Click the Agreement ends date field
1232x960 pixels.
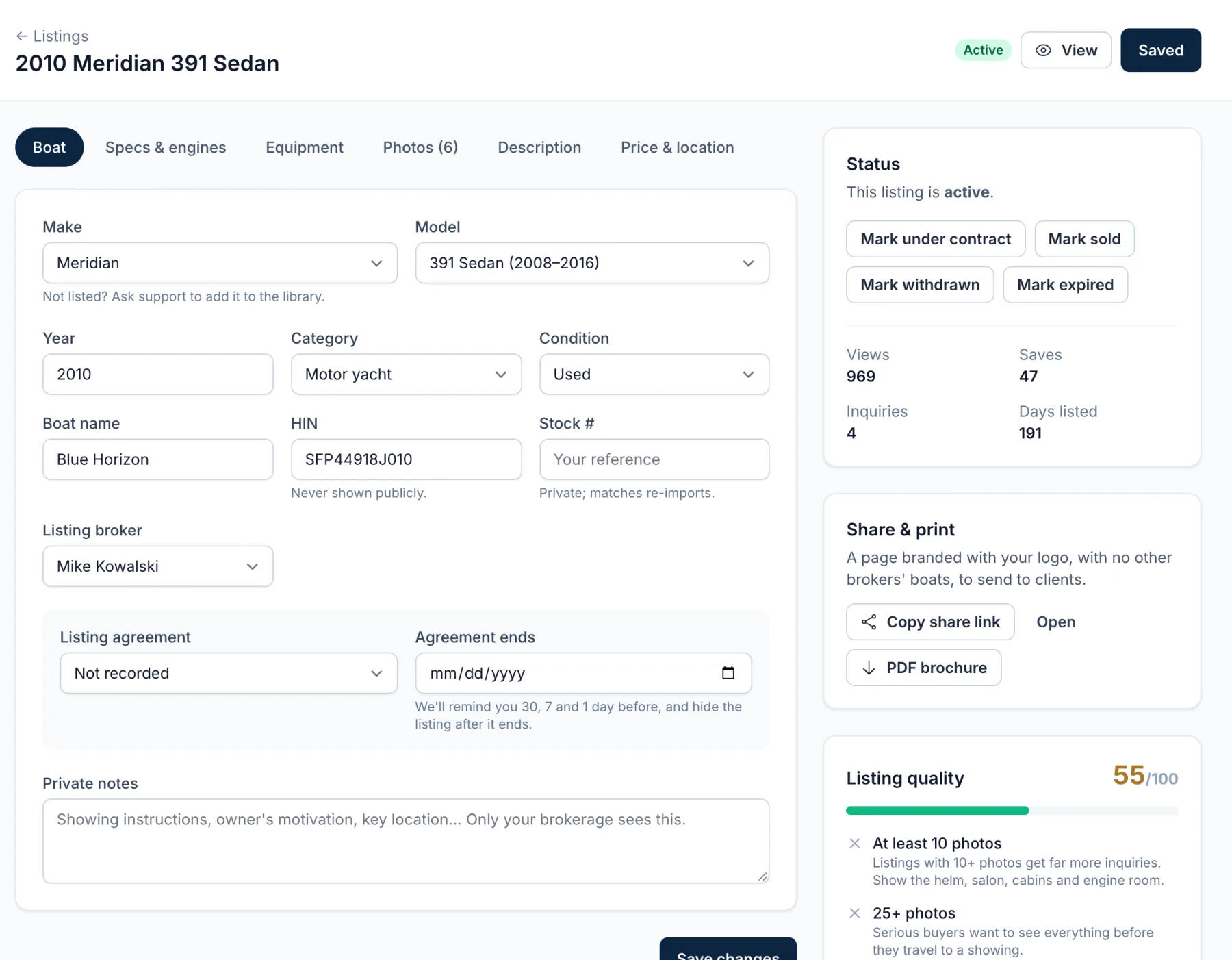[x=583, y=673]
